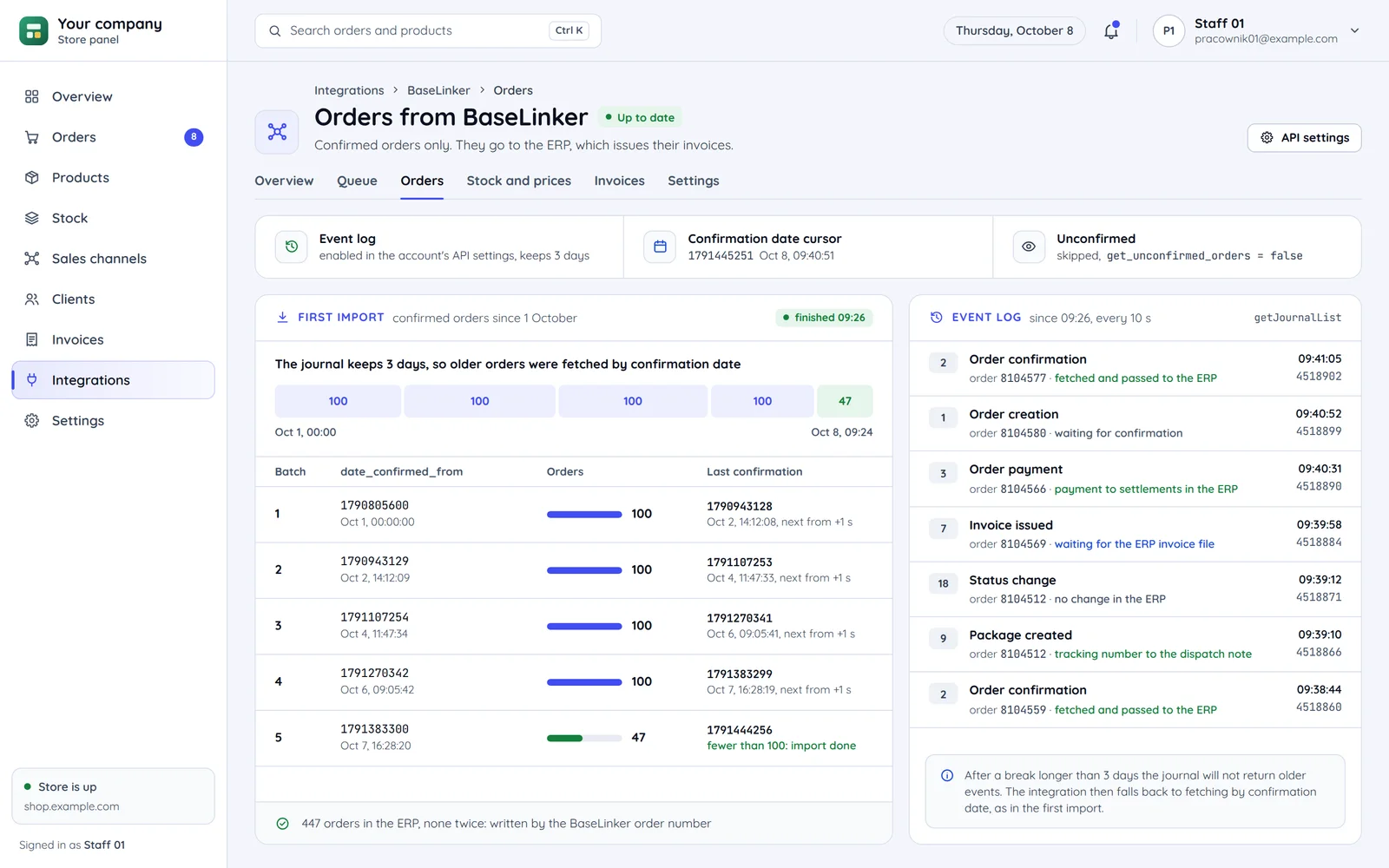This screenshot has width=1389, height=868.
Task: Open the notifications bell
Action: coord(1111,30)
